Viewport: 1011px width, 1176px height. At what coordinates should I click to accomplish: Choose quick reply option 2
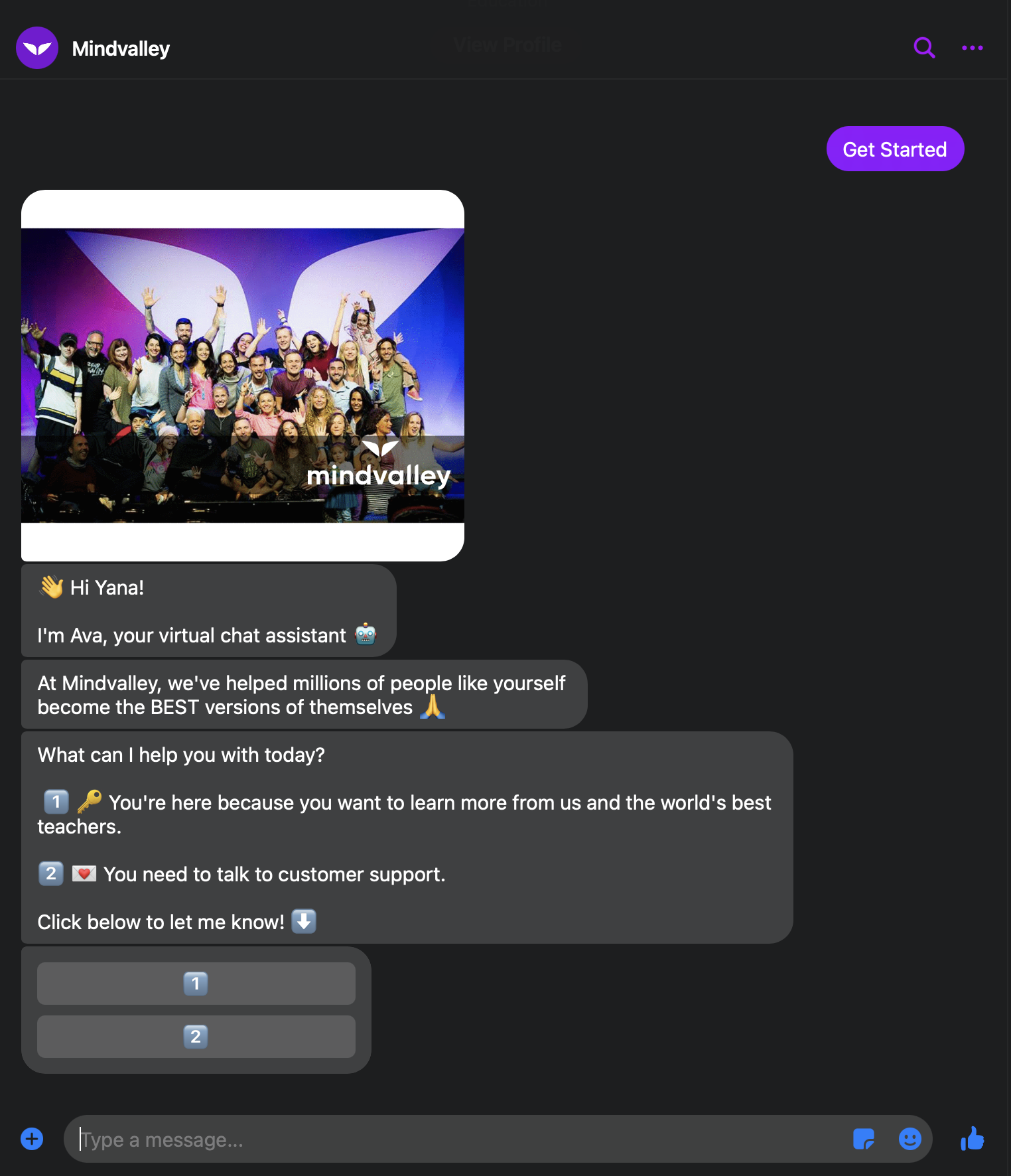pos(196,1037)
